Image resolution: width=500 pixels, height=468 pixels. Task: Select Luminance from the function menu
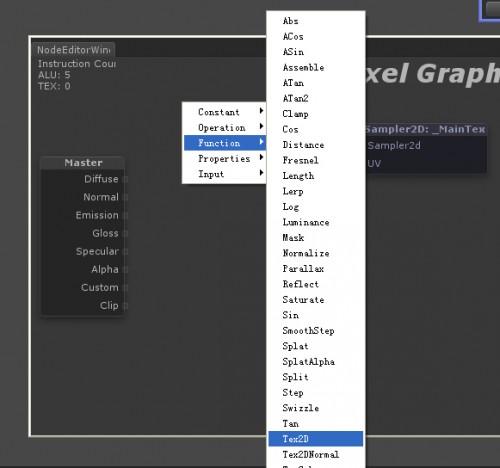click(x=316, y=222)
